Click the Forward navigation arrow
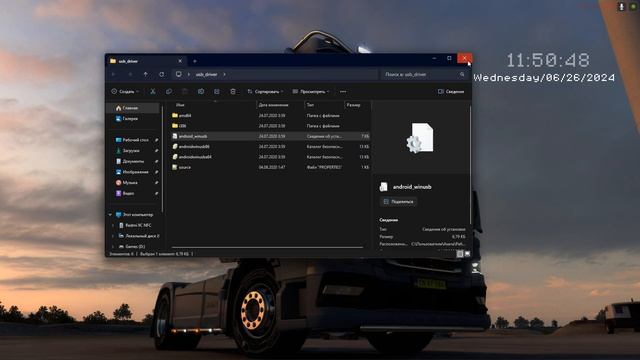The image size is (640, 360). 130,74
